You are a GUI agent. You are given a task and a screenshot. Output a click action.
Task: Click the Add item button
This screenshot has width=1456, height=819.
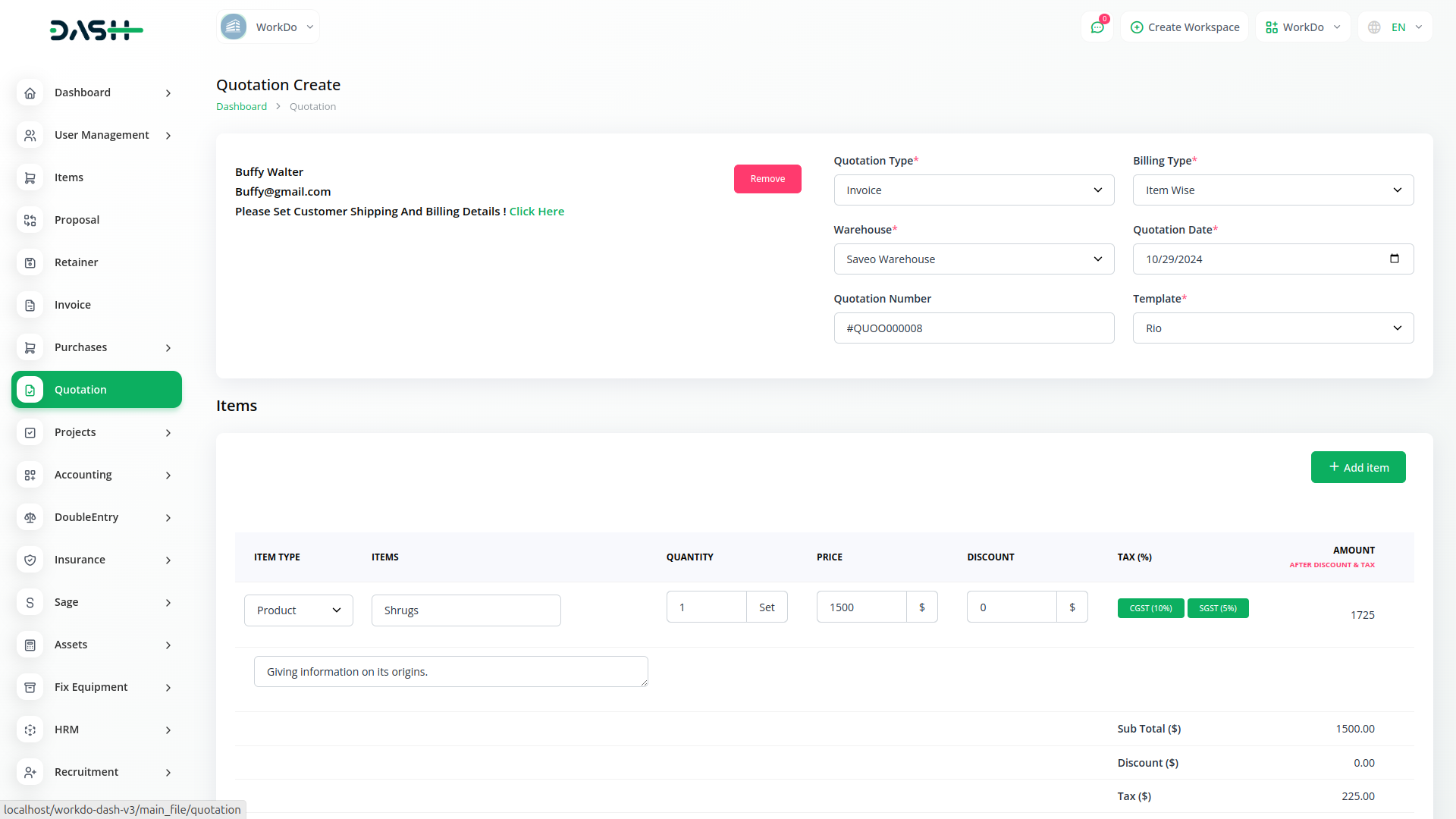pos(1357,467)
